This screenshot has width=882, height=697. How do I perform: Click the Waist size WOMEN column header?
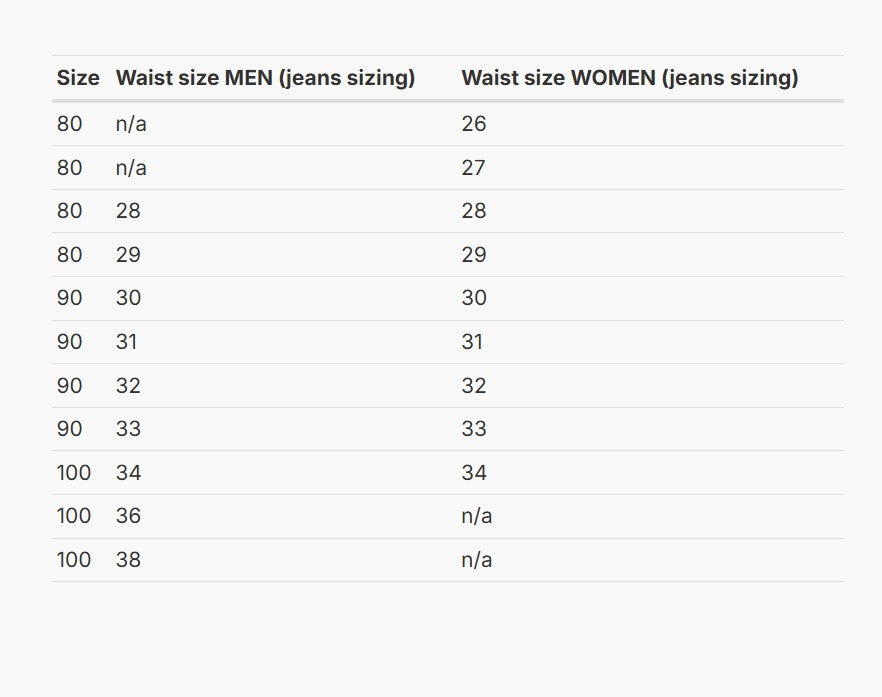pos(630,78)
